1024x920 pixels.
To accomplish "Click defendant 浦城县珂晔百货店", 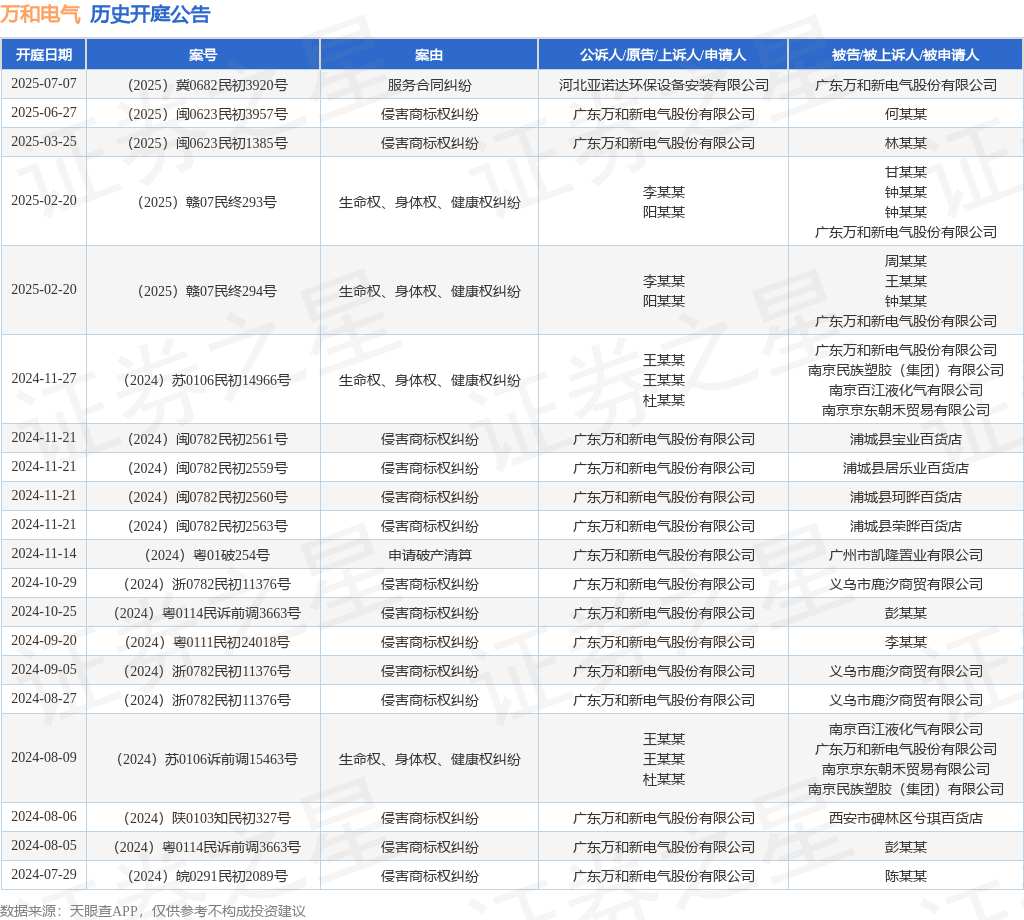I will pyautogui.click(x=906, y=497).
